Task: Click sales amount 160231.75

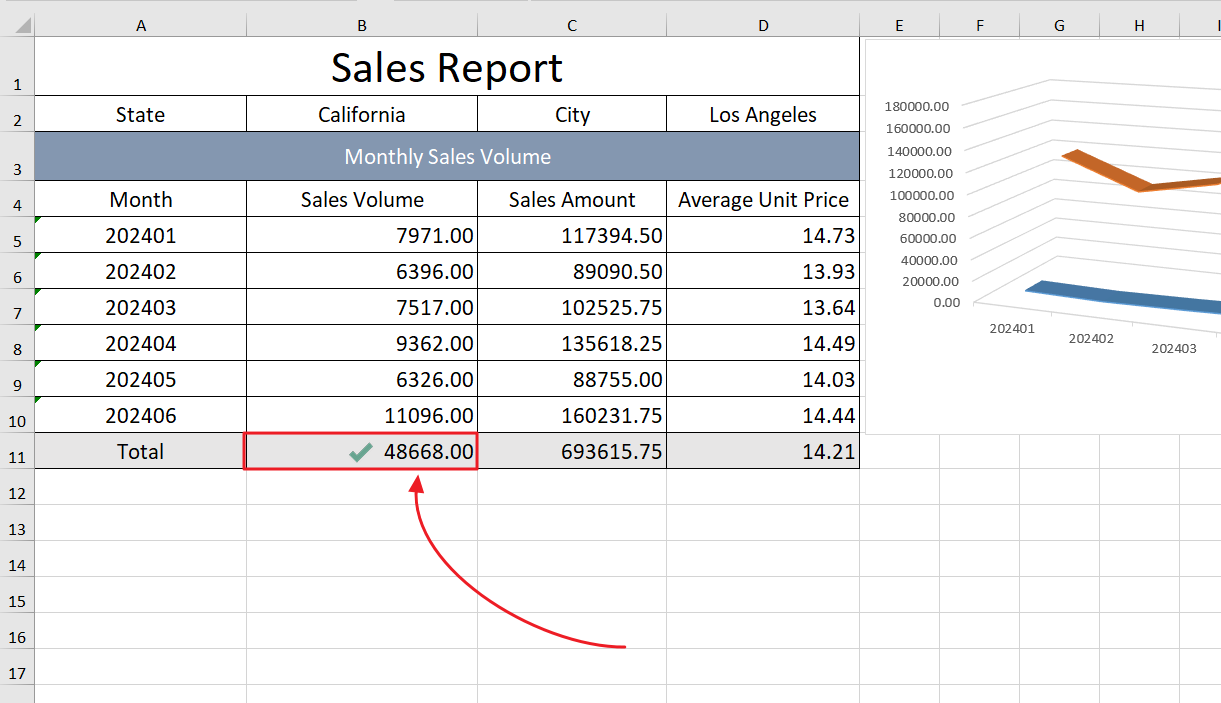Action: point(572,415)
